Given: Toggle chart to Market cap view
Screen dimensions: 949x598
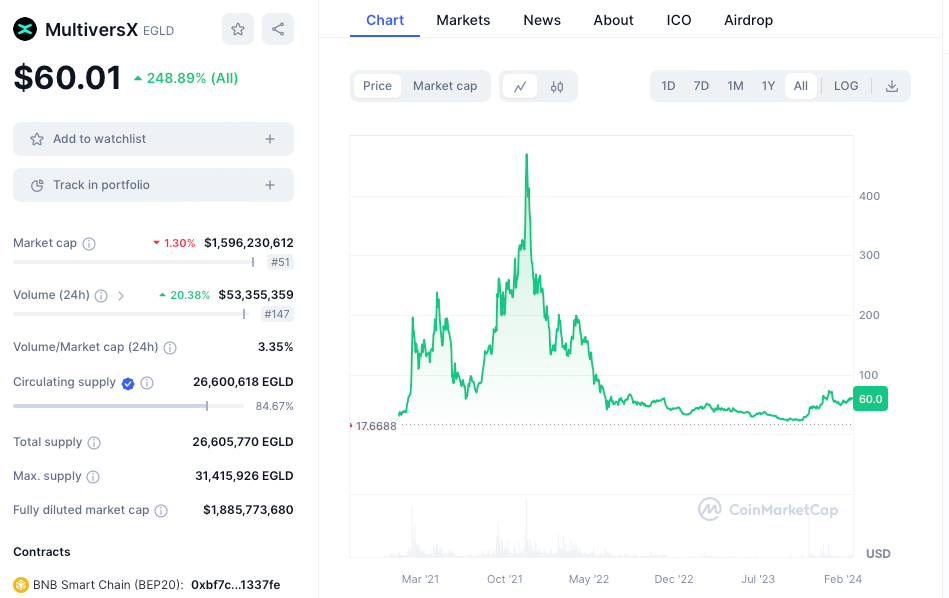Looking at the screenshot, I should [x=445, y=86].
